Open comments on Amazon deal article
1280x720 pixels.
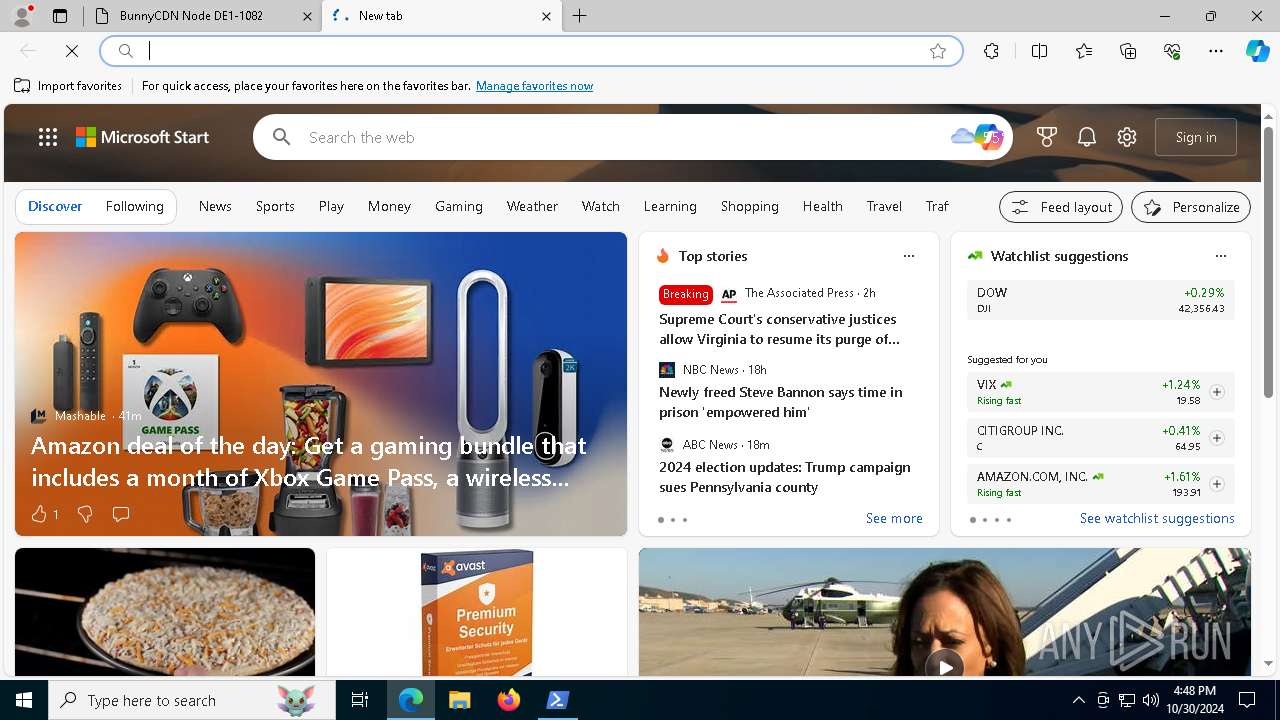121,514
